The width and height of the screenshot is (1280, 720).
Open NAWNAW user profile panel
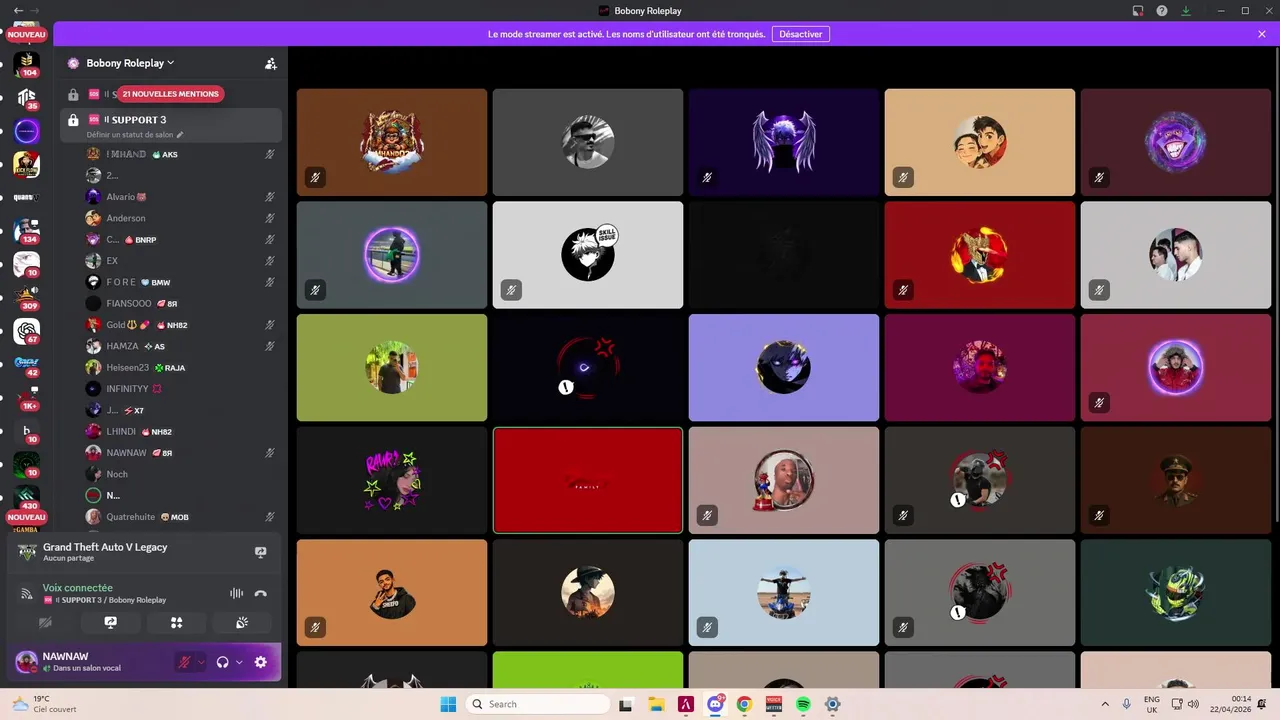[x=90, y=662]
